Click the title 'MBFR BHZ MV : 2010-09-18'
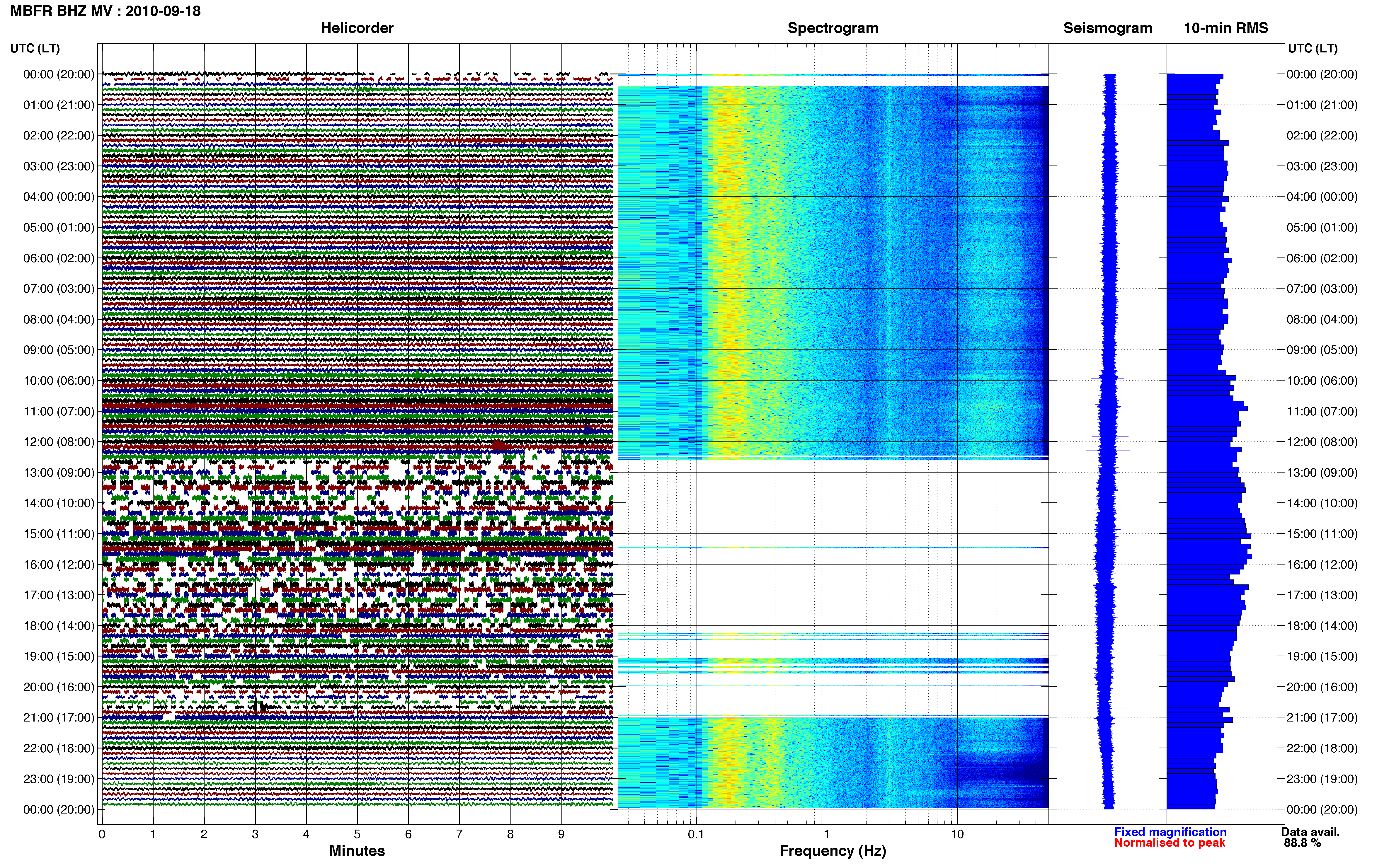 coord(106,11)
